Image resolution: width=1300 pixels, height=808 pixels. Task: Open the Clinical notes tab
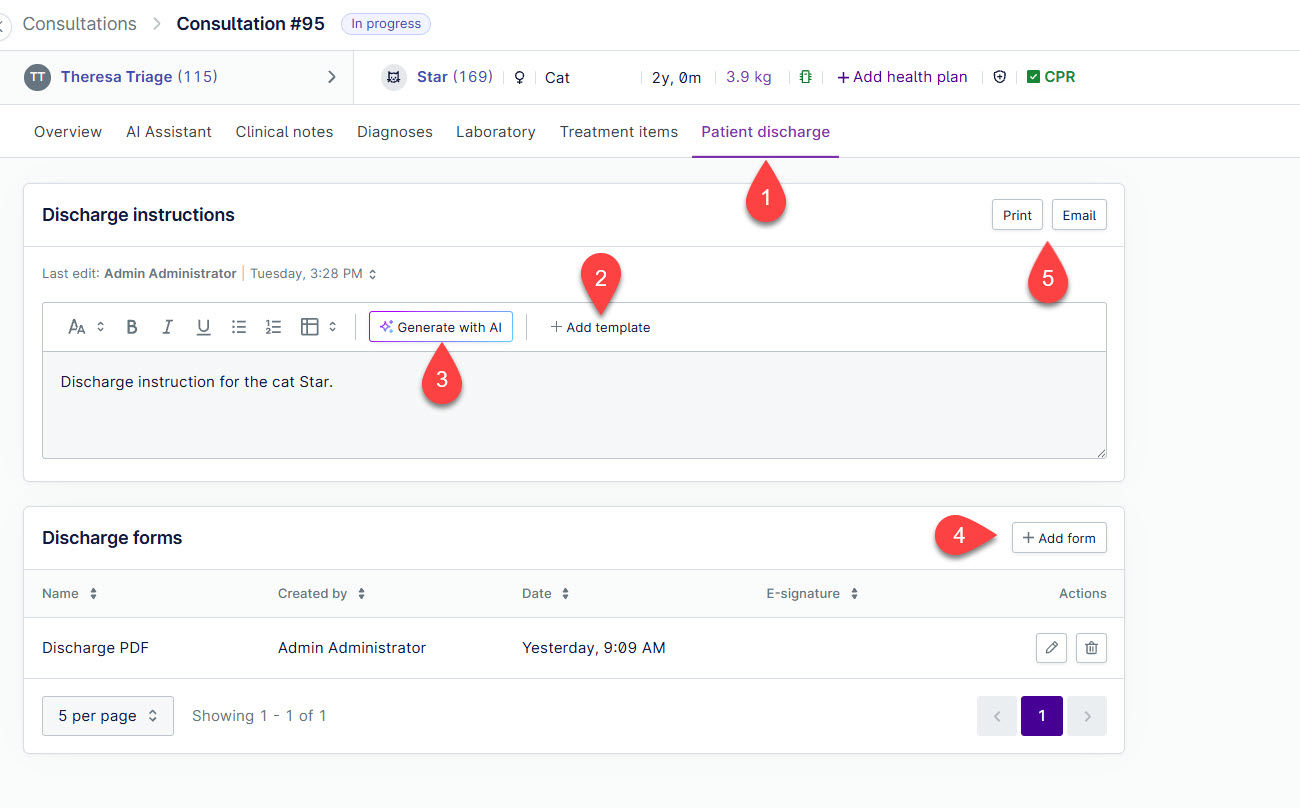[284, 132]
